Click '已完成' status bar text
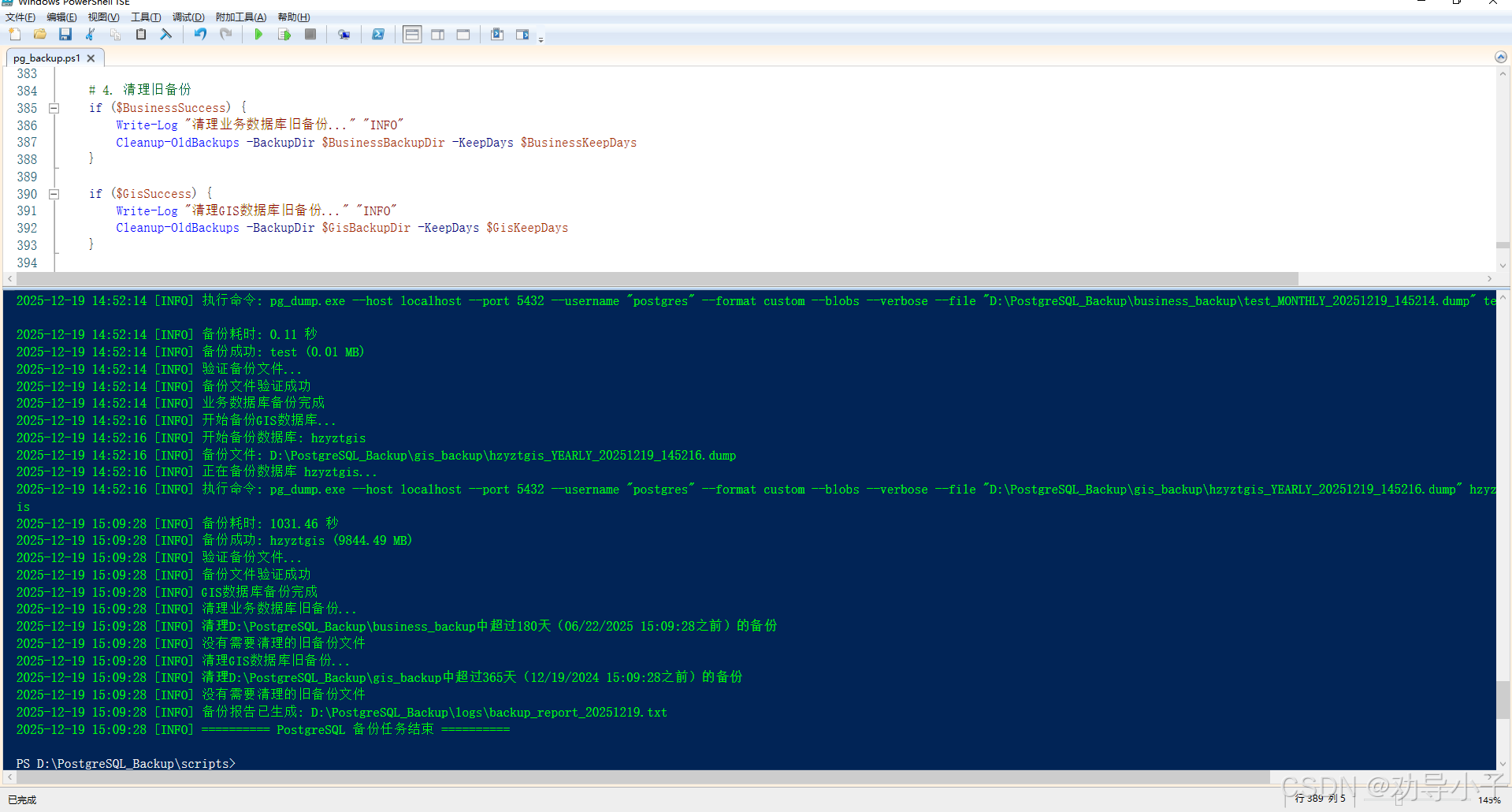1512x812 pixels. (22, 800)
